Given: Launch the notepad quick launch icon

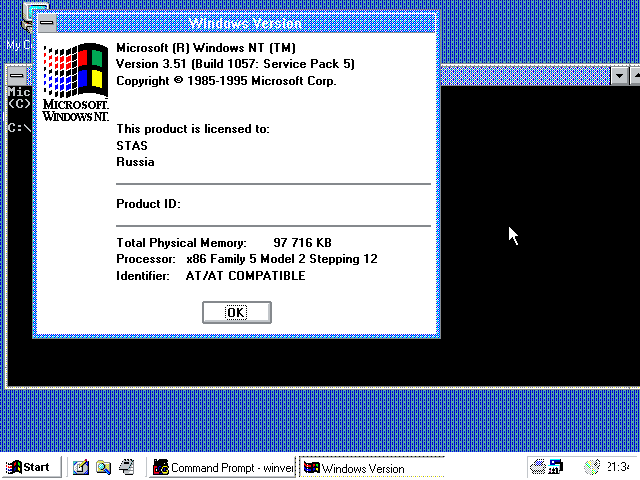Looking at the screenshot, I should tap(127, 467).
